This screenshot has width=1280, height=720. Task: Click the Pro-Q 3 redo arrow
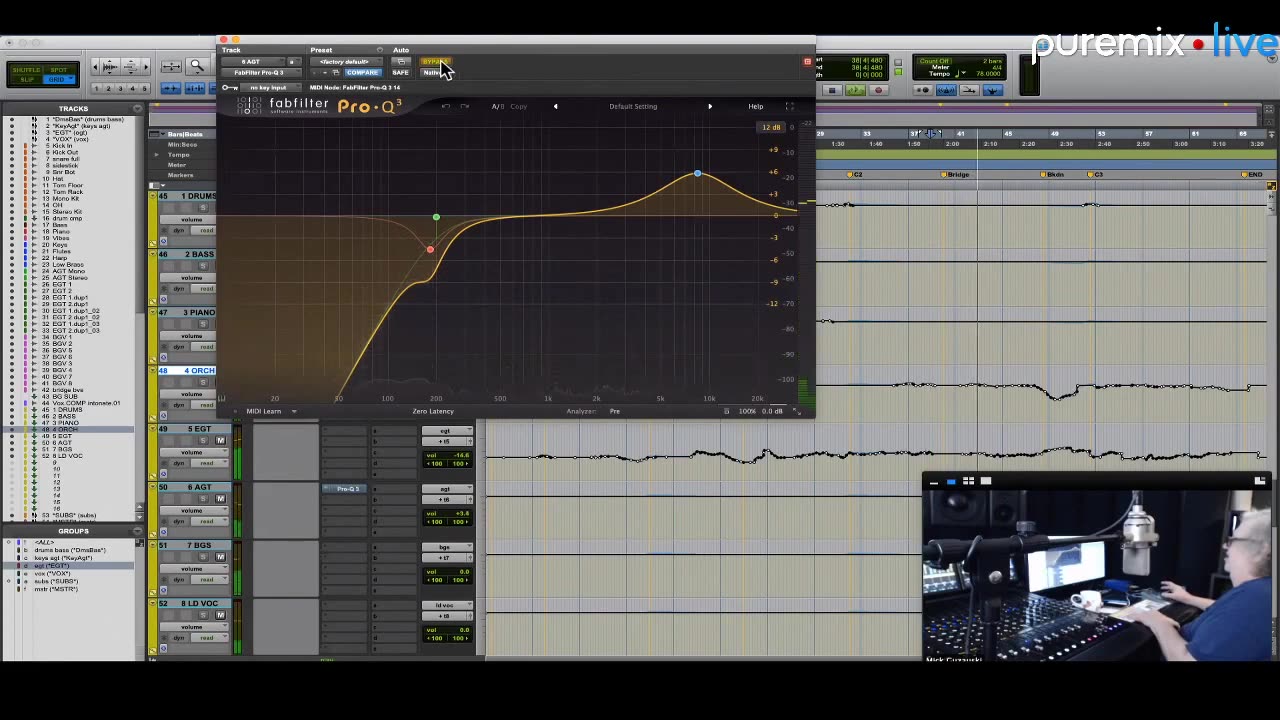tap(465, 106)
